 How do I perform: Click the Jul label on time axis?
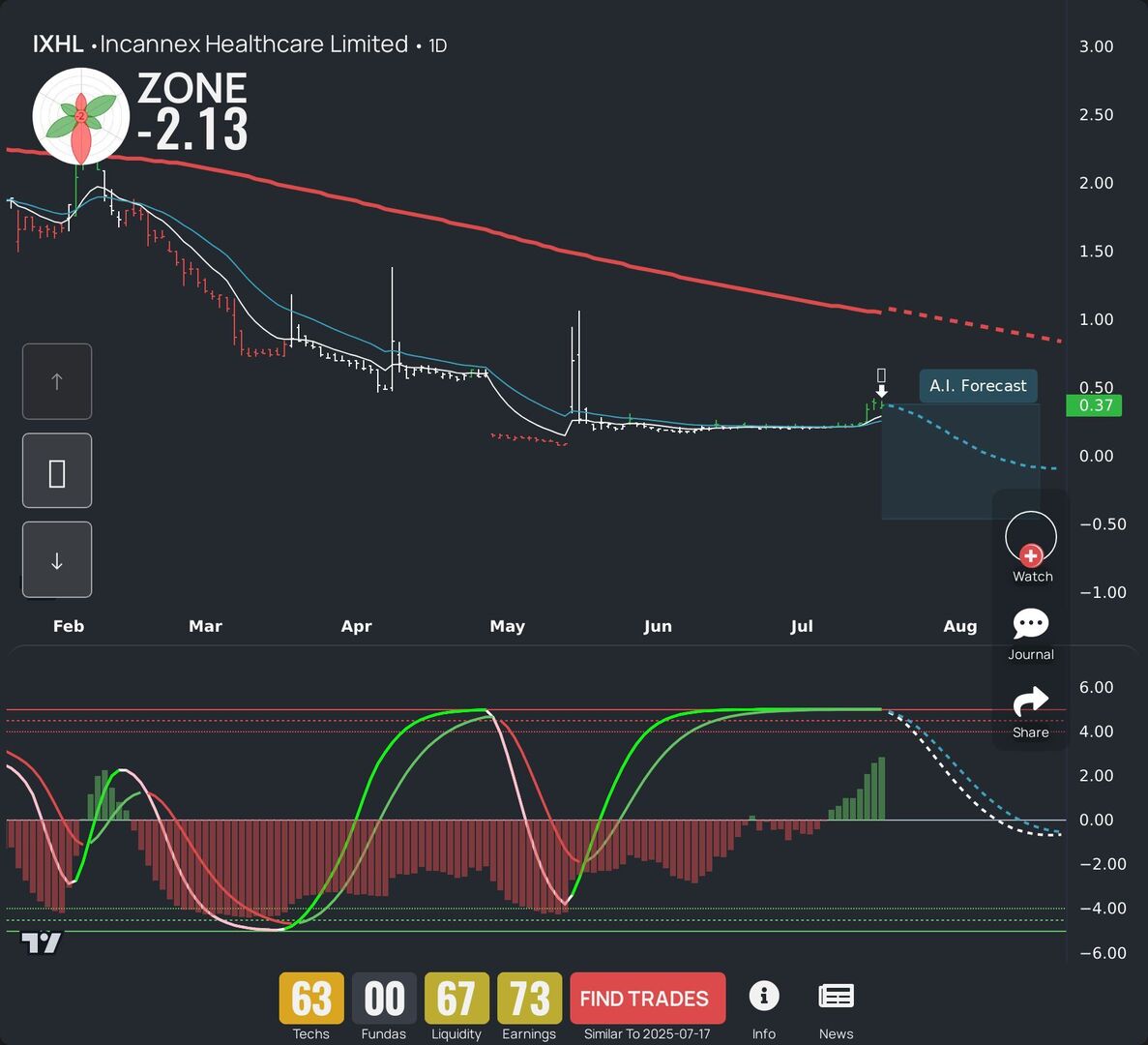(802, 626)
